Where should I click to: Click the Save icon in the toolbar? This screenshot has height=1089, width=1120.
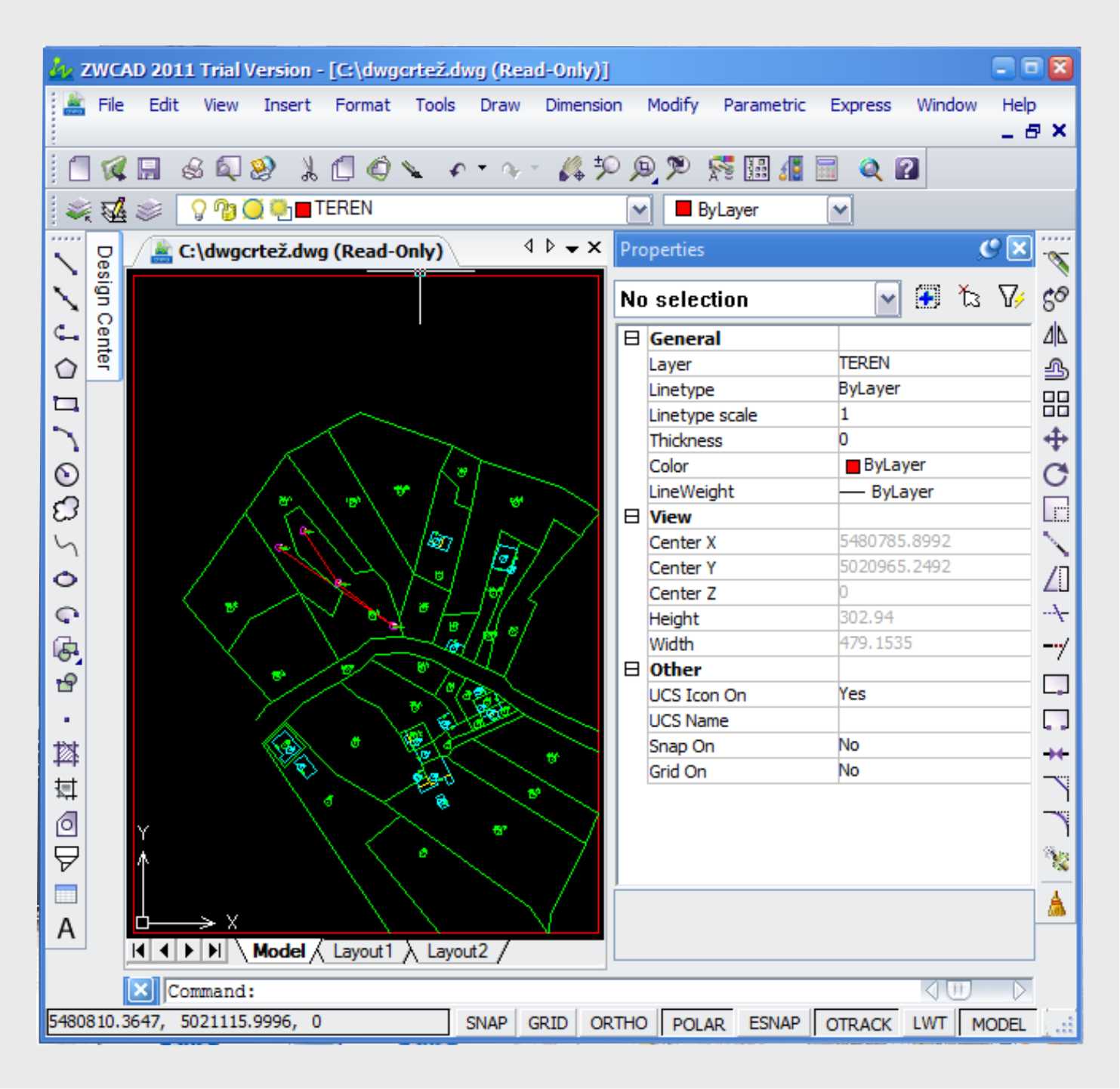point(149,168)
